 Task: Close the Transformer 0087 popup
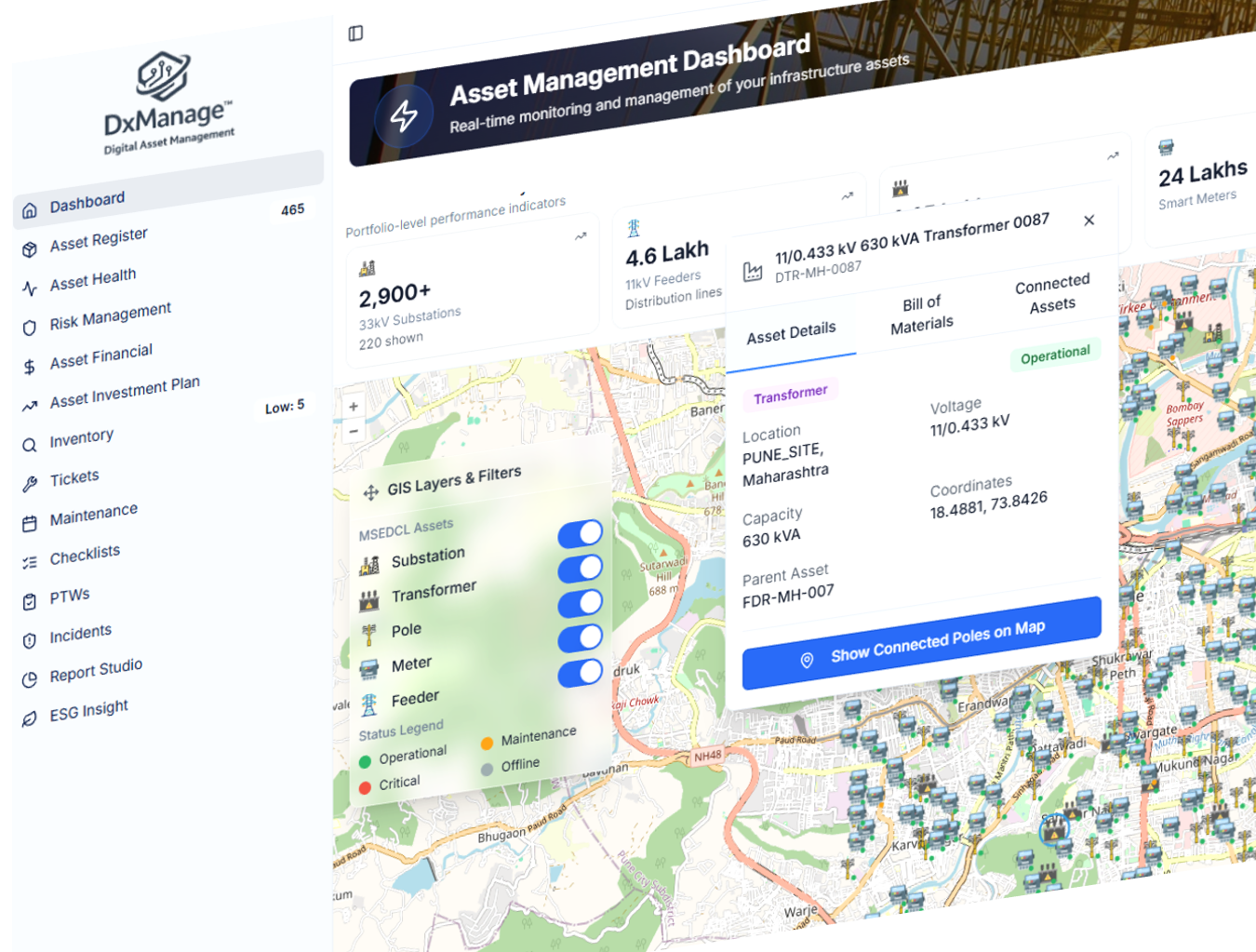click(x=1089, y=221)
